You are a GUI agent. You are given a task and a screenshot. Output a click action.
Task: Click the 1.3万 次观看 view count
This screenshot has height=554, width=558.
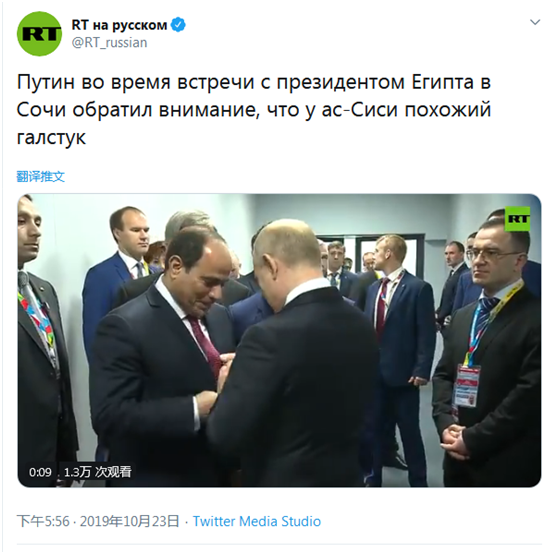coord(98,472)
